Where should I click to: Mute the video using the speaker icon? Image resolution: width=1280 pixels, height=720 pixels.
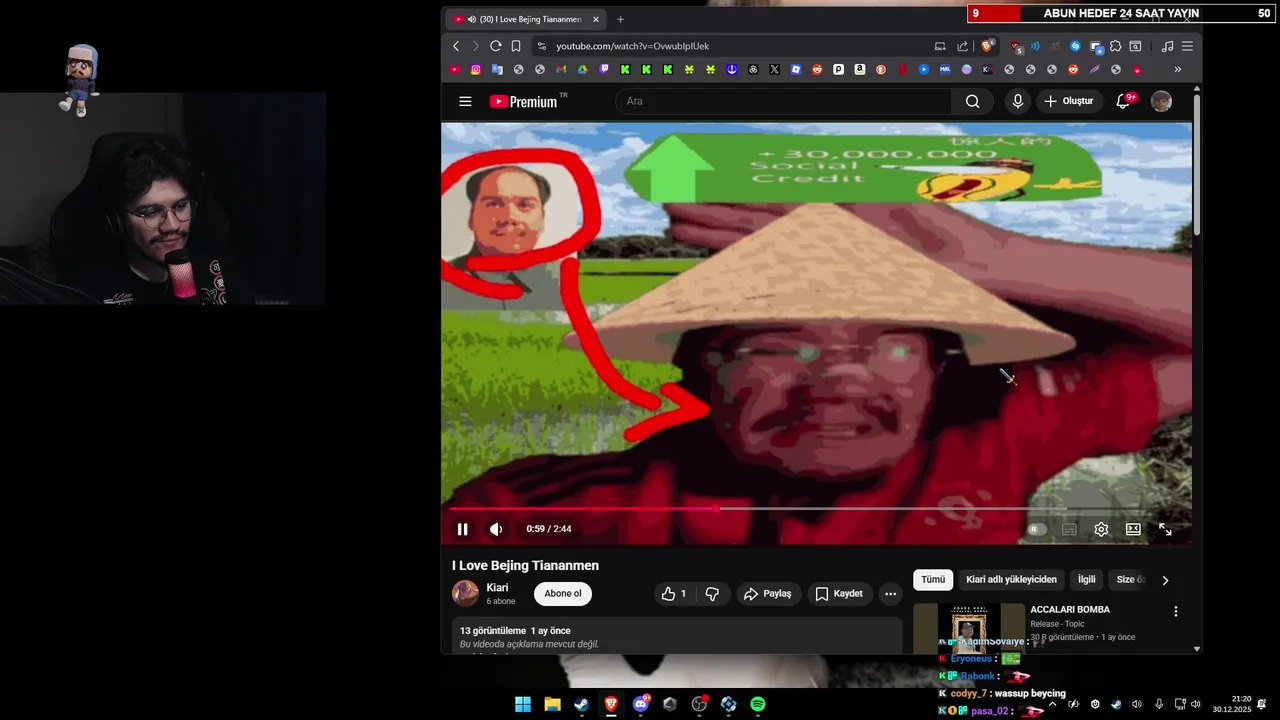496,529
